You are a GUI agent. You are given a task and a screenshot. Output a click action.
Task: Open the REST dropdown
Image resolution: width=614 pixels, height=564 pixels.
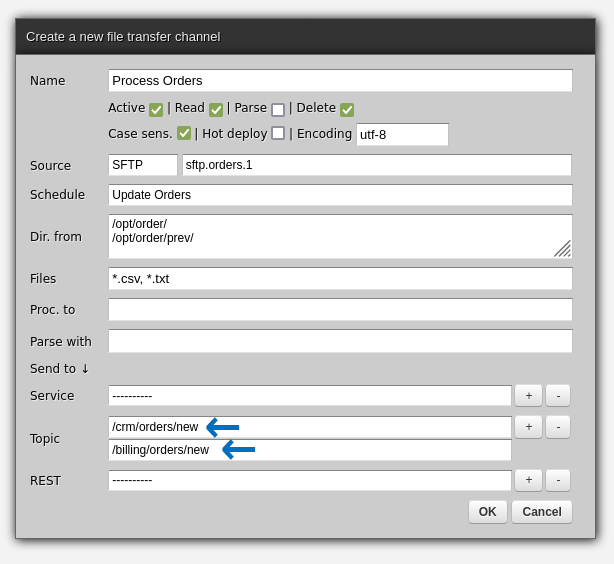tap(310, 481)
